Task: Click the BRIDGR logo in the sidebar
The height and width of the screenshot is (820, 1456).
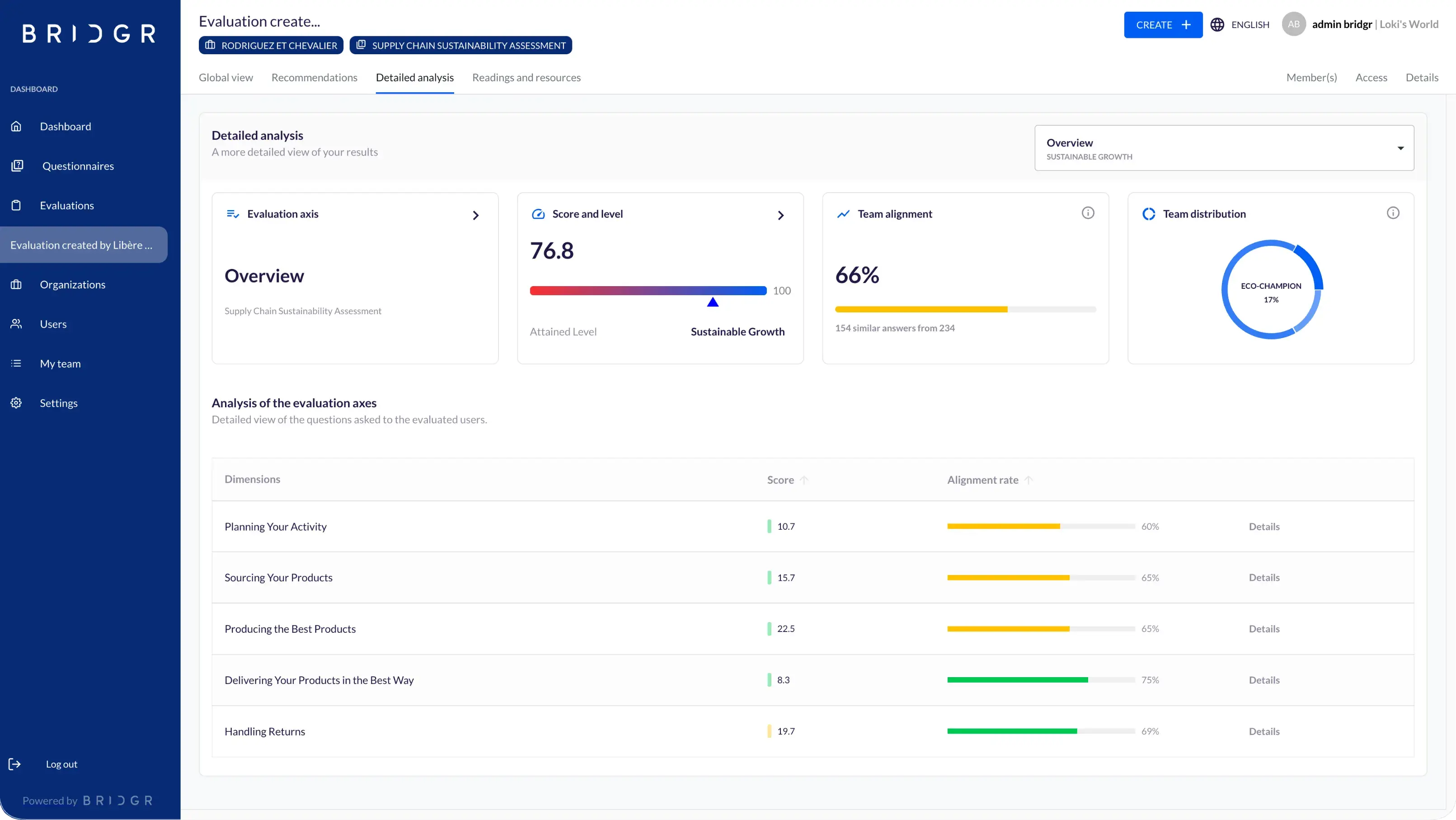Action: (x=89, y=33)
